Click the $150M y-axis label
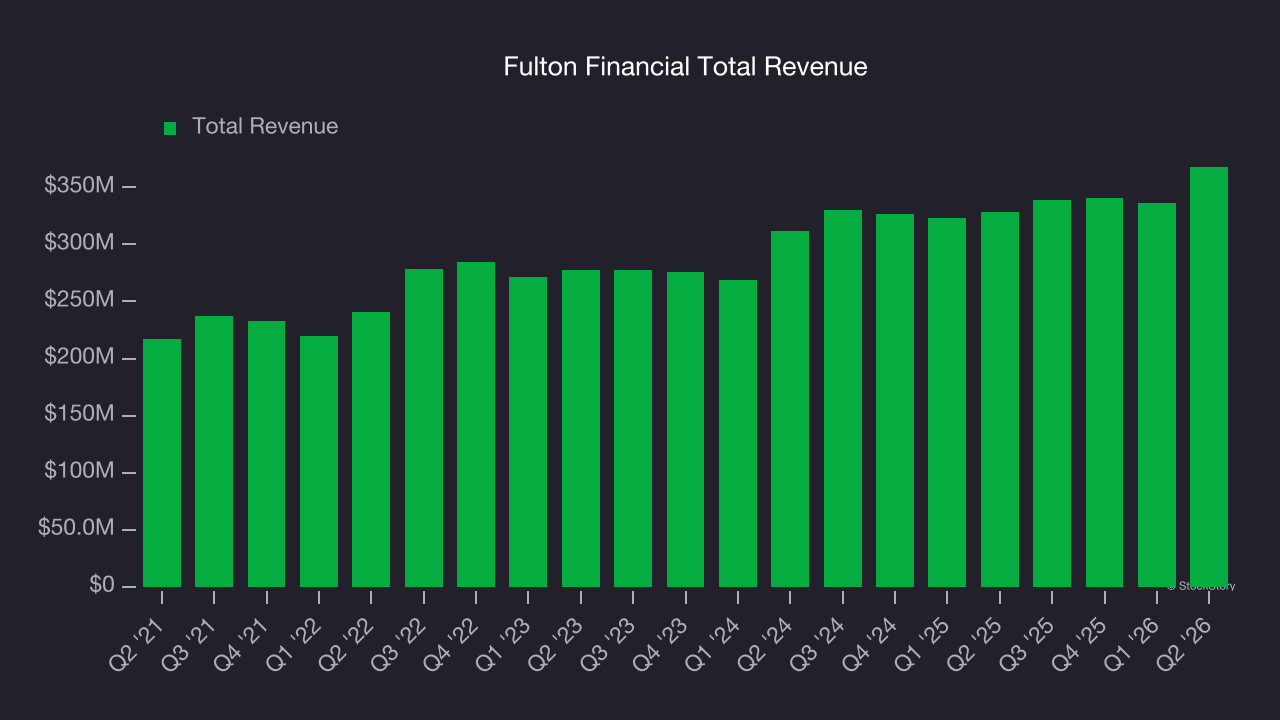Image resolution: width=1280 pixels, height=720 pixels. 79,414
